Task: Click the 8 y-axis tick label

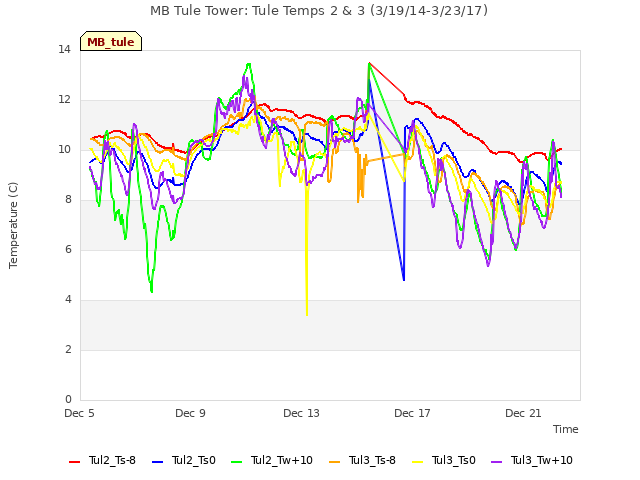Action: [68, 200]
